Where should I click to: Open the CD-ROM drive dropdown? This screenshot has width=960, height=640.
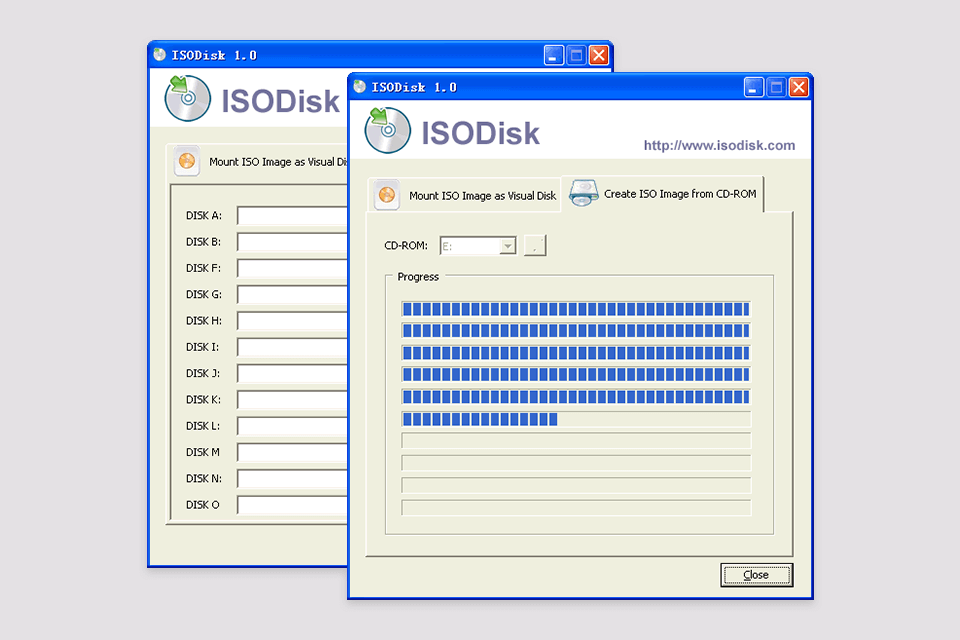[x=508, y=246]
